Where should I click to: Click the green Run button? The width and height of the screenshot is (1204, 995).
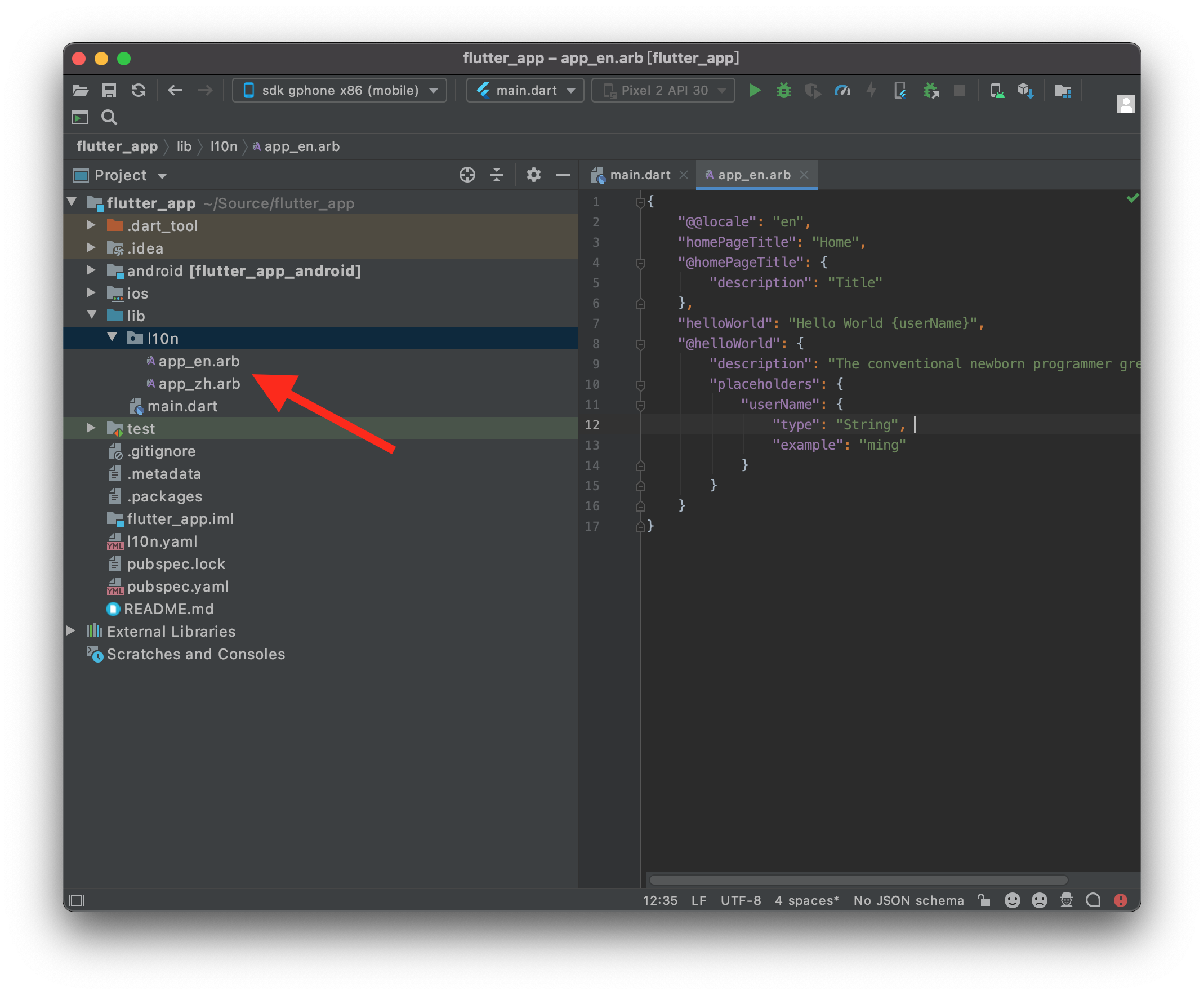click(755, 91)
